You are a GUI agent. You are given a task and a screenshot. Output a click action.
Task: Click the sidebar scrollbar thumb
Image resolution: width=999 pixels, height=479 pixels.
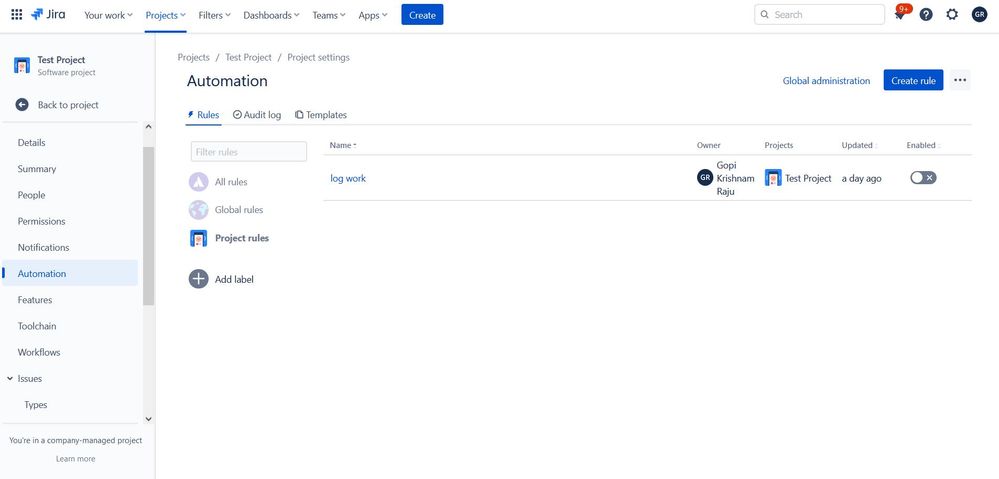pyautogui.click(x=148, y=226)
